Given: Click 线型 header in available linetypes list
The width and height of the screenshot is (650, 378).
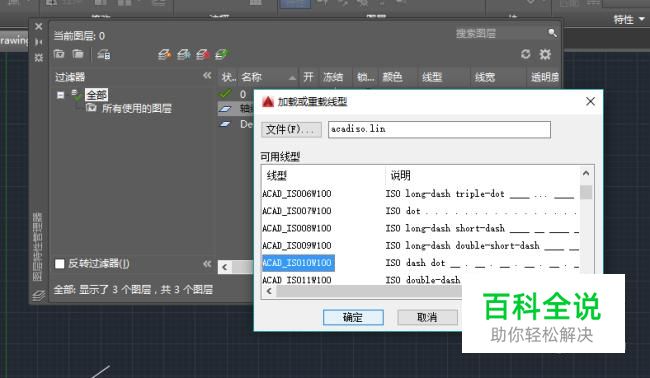Looking at the screenshot, I should pyautogui.click(x=277, y=176).
